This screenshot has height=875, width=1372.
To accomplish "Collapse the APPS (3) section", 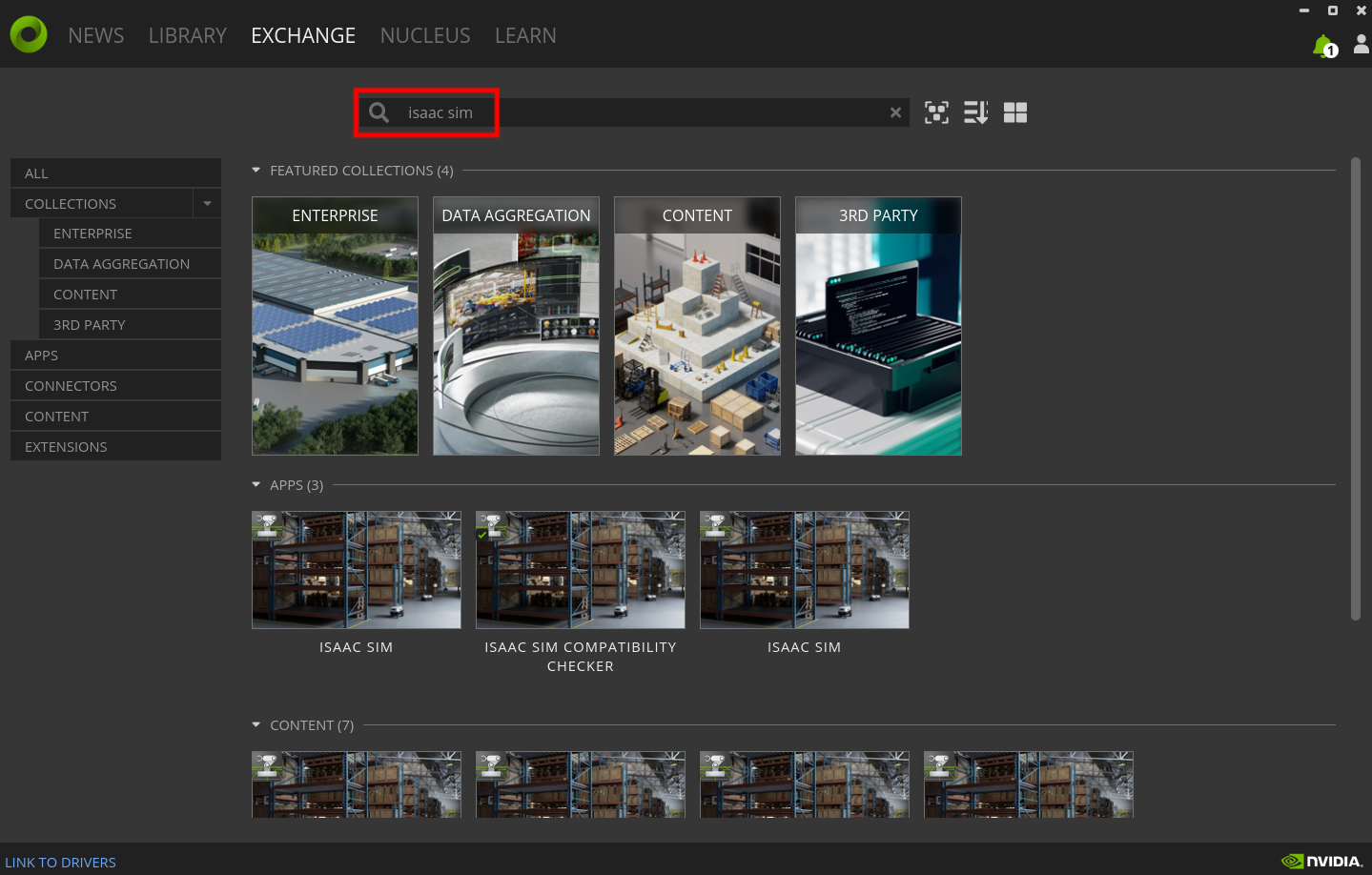I will [x=256, y=484].
